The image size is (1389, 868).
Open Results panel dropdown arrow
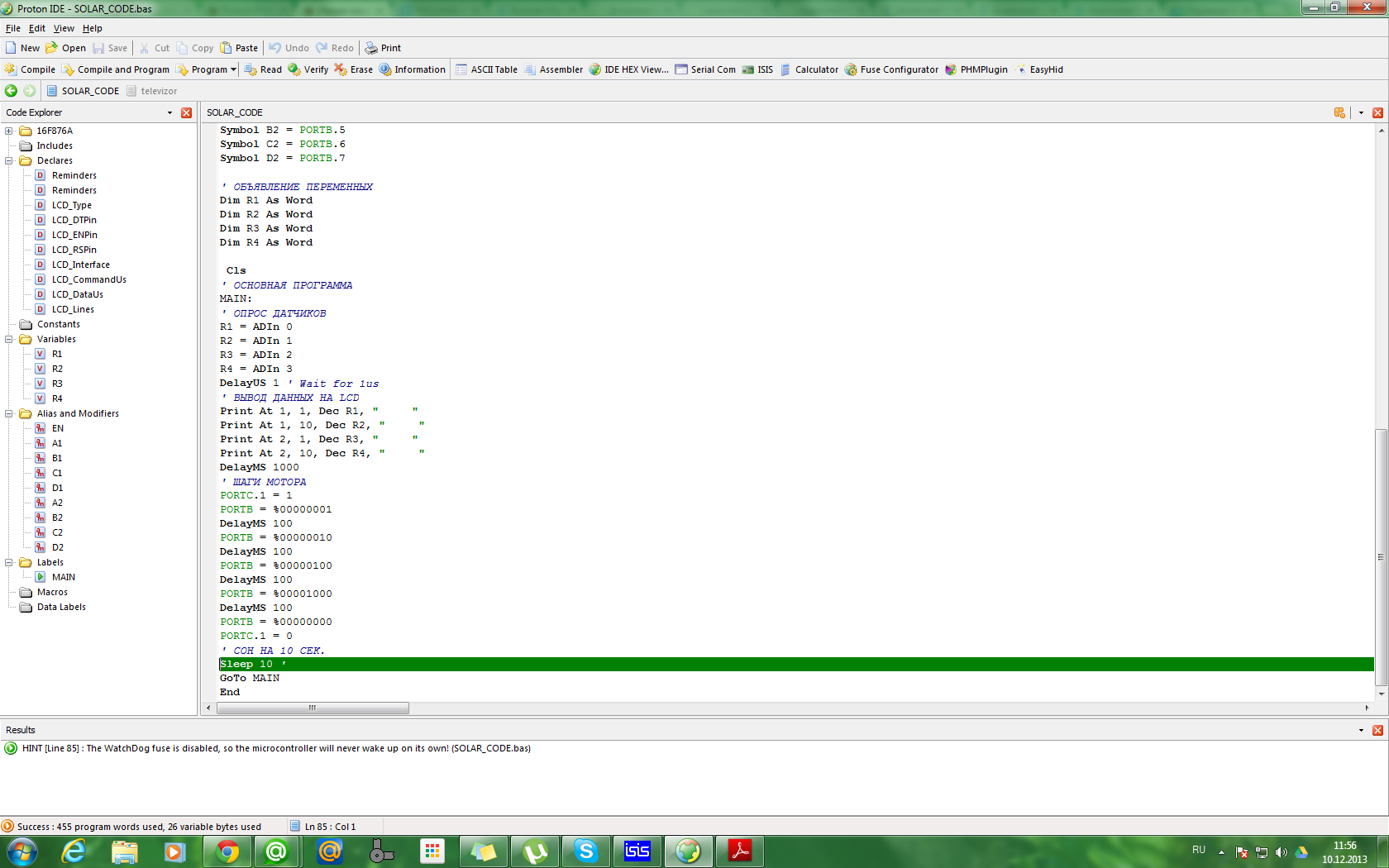click(1361, 730)
